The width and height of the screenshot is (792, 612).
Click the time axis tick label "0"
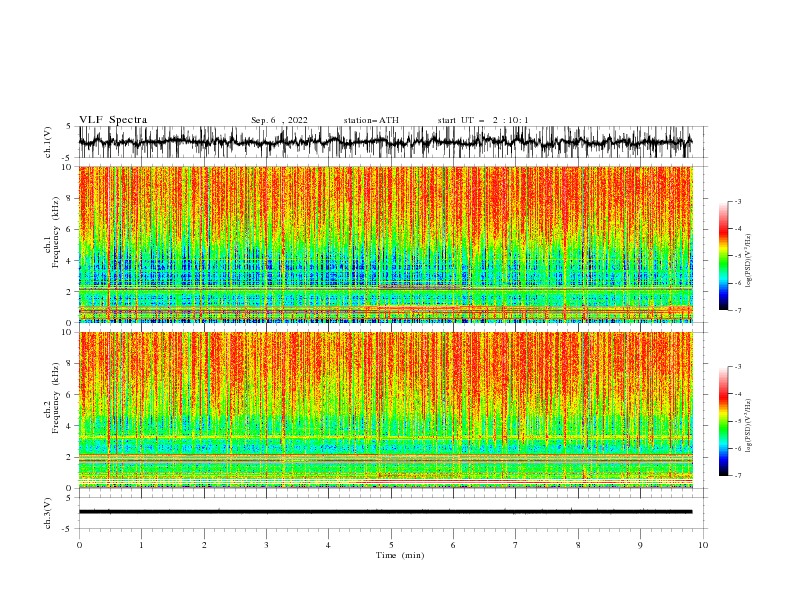[x=79, y=545]
